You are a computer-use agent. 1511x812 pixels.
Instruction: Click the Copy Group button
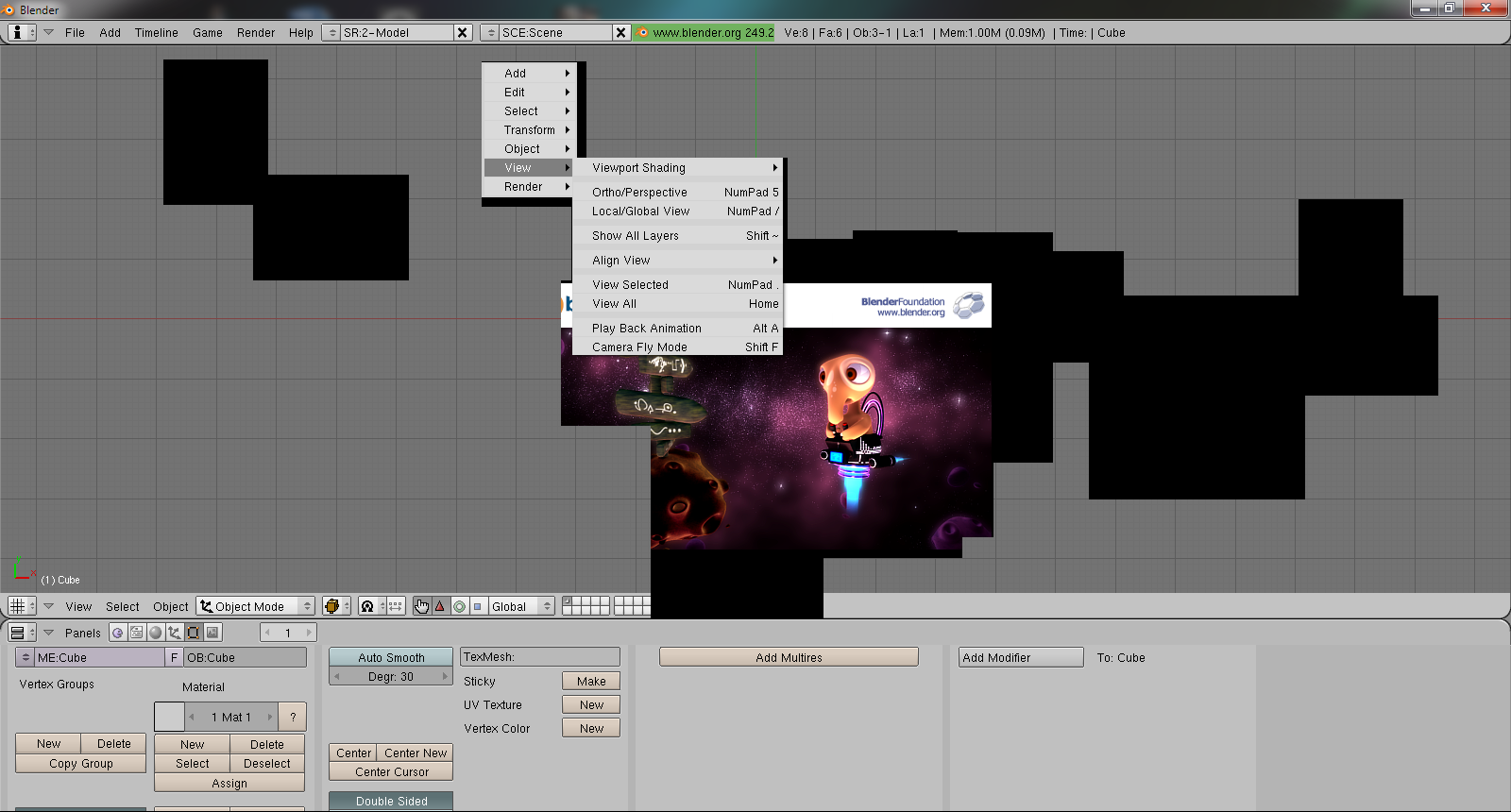pyautogui.click(x=81, y=763)
